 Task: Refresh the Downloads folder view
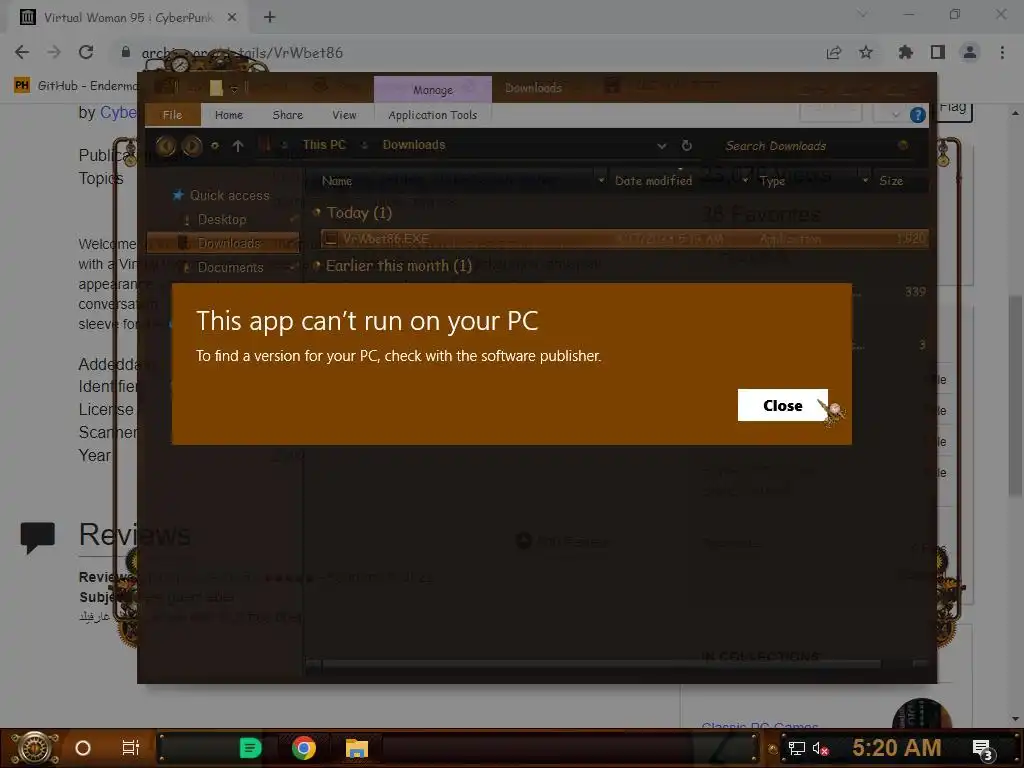686,146
